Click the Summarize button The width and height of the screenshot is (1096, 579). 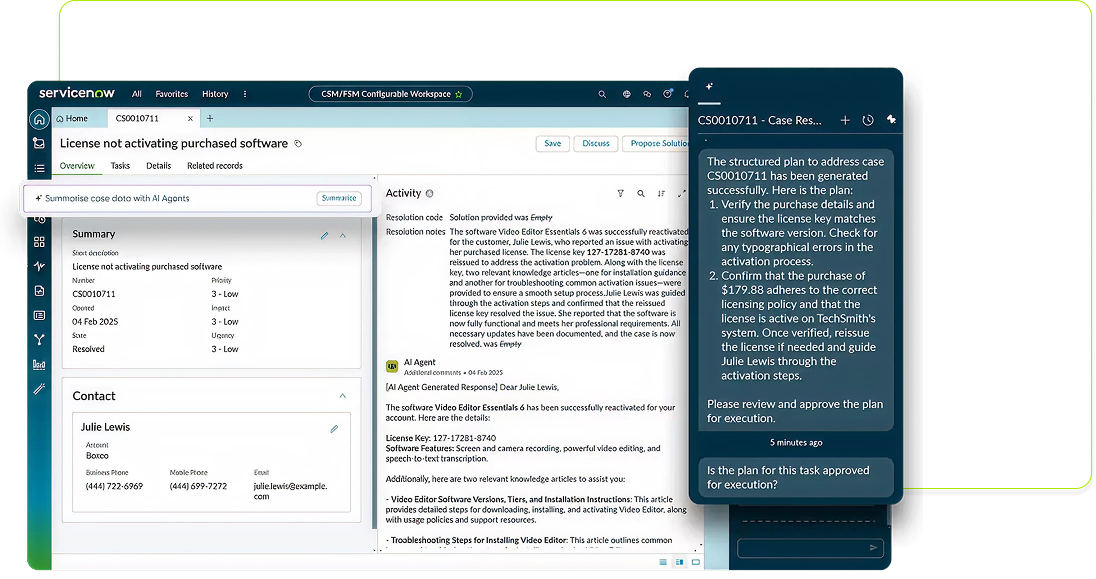338,198
